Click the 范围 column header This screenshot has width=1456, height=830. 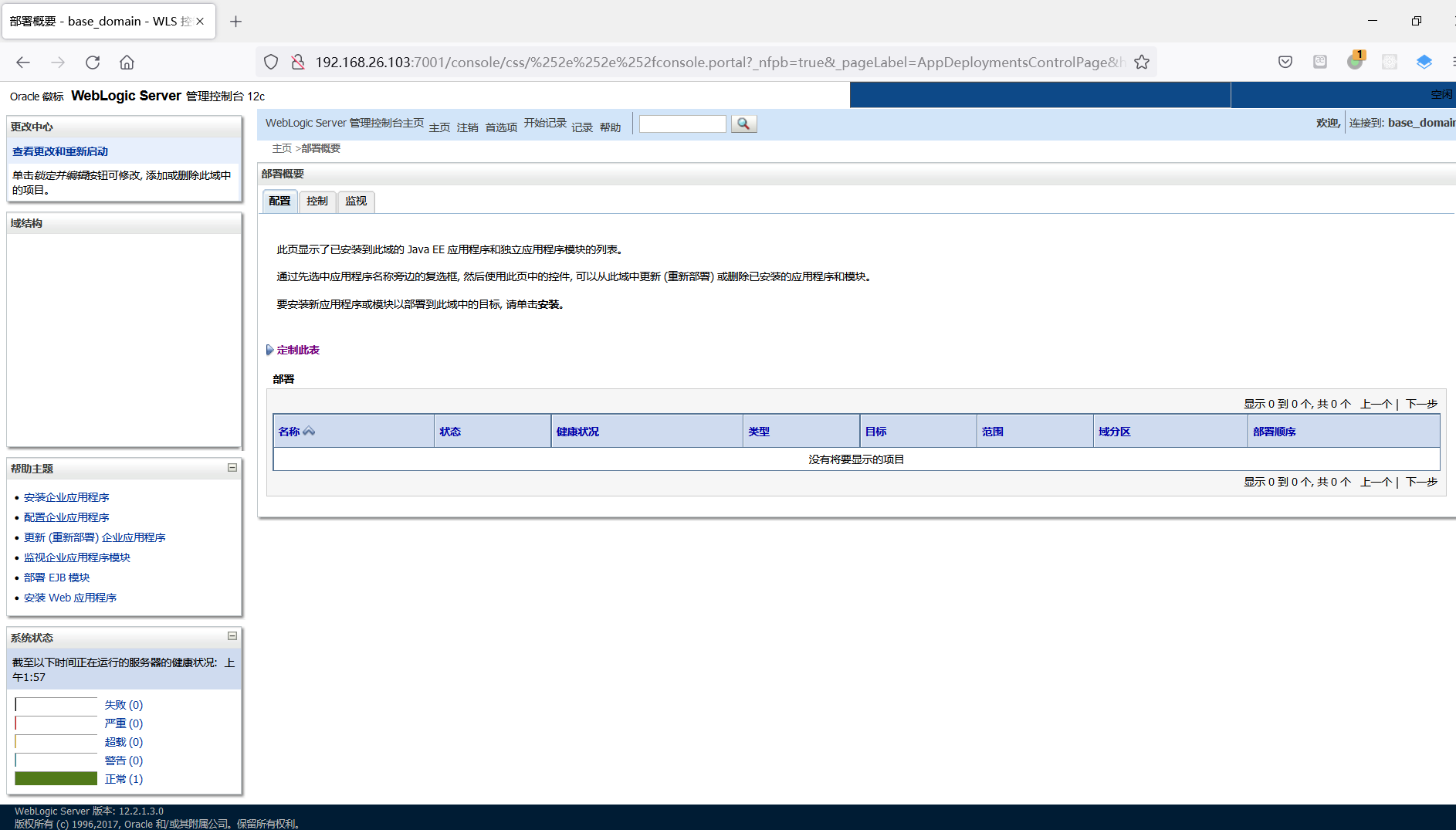993,432
